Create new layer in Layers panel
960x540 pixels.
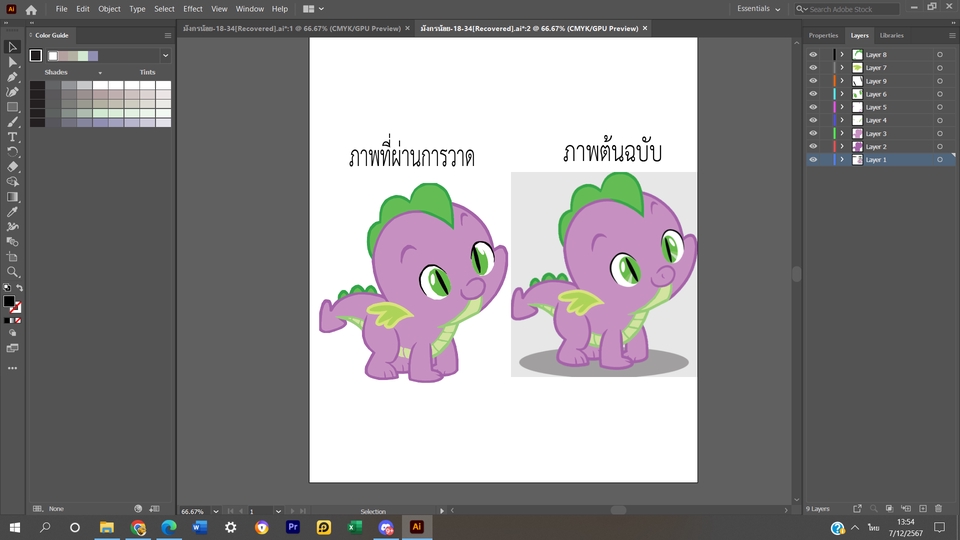tap(923, 509)
